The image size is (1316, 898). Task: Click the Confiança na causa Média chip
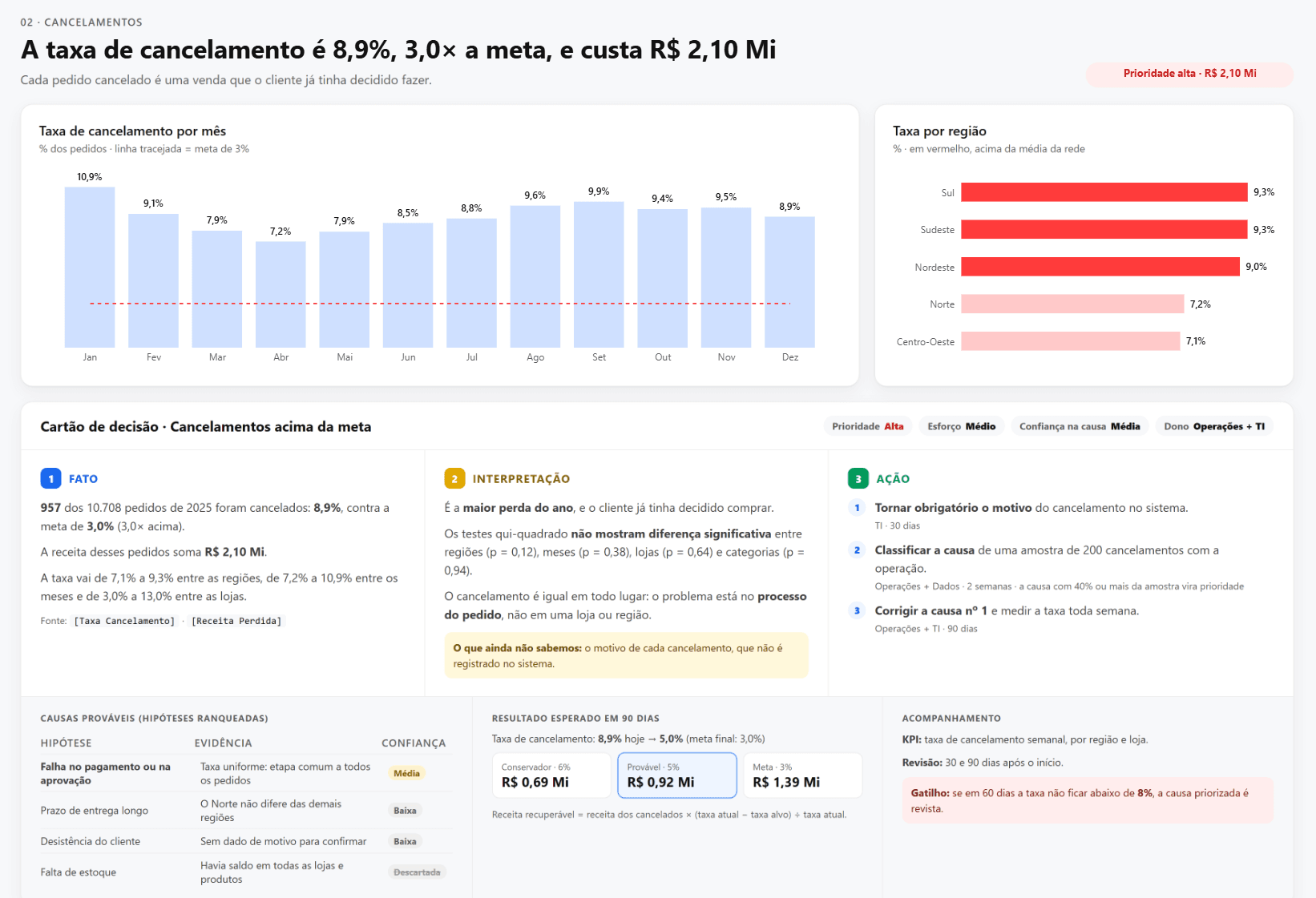coord(1080,426)
